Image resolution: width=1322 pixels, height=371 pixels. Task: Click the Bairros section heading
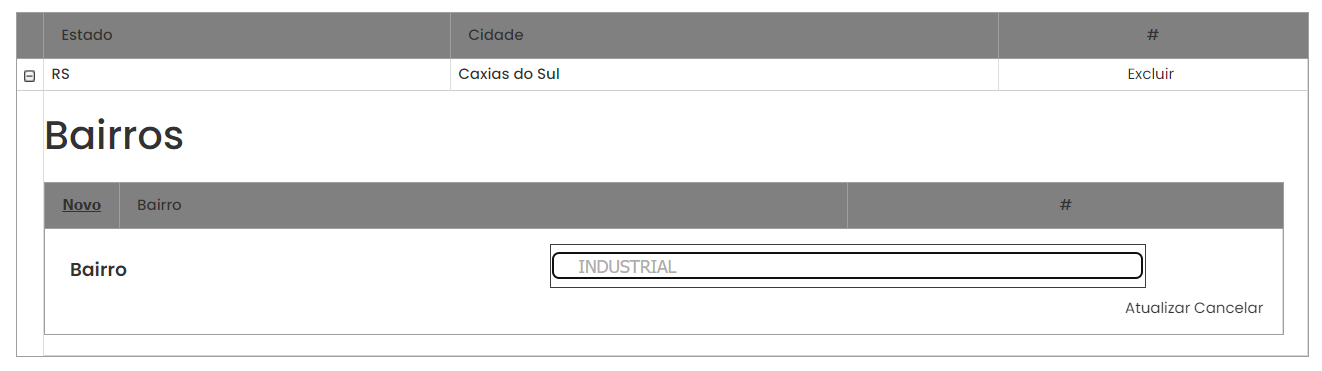[114, 135]
